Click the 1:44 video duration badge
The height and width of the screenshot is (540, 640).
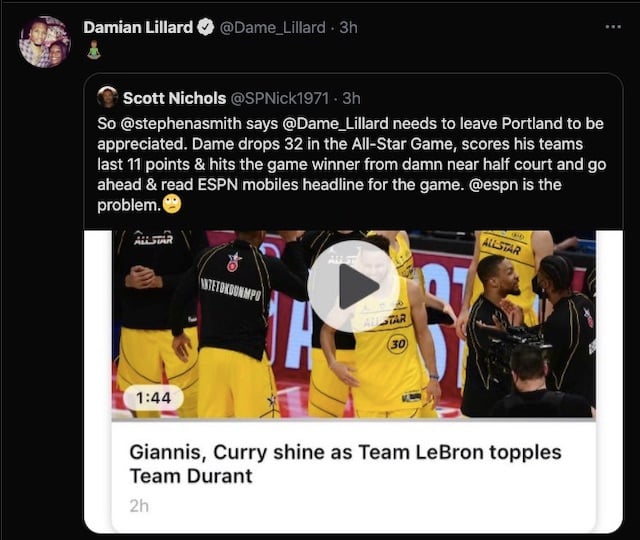pos(153,398)
